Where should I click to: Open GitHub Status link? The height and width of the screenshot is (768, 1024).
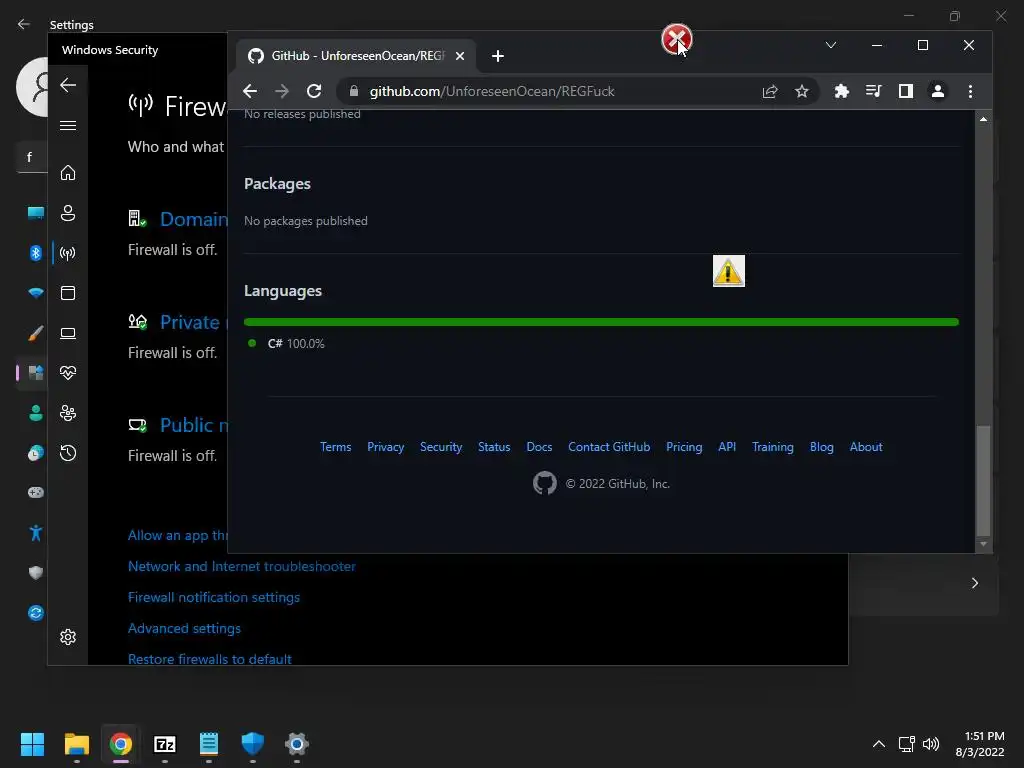(494, 447)
